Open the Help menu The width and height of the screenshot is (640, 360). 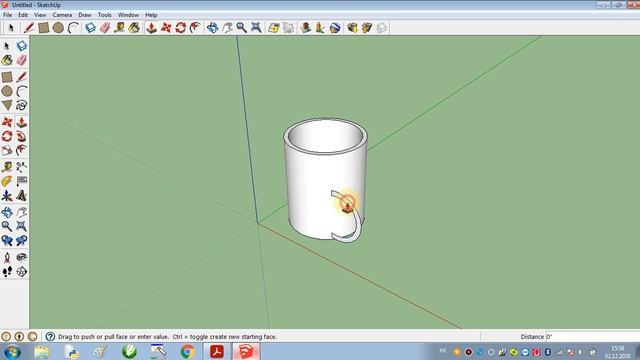coord(151,15)
